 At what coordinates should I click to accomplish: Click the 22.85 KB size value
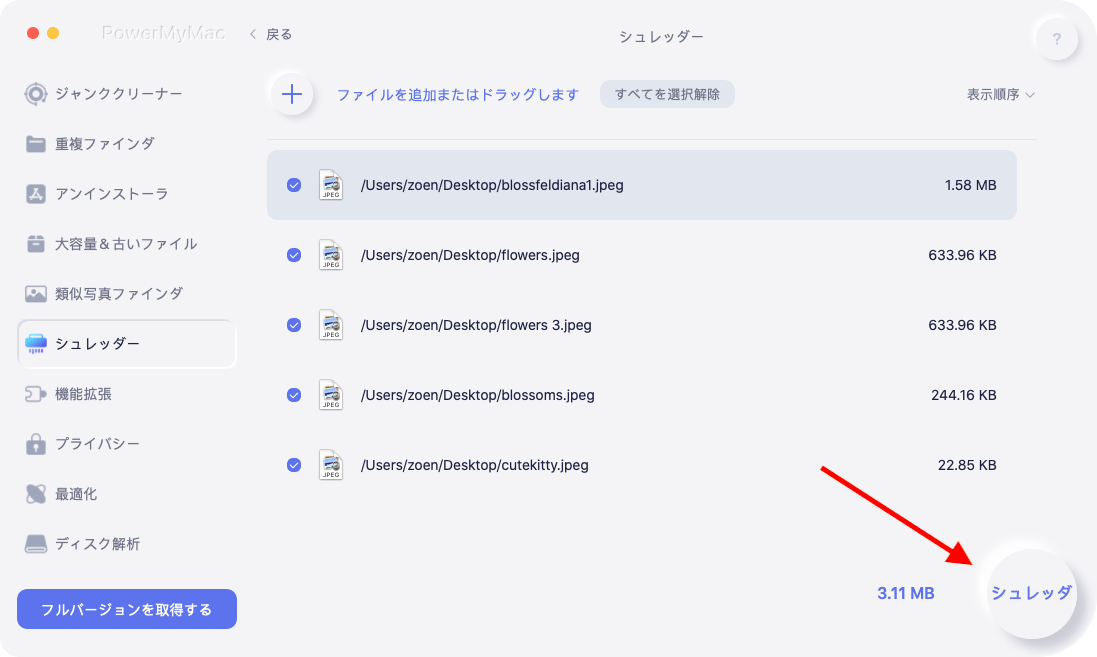pyautogui.click(x=967, y=465)
